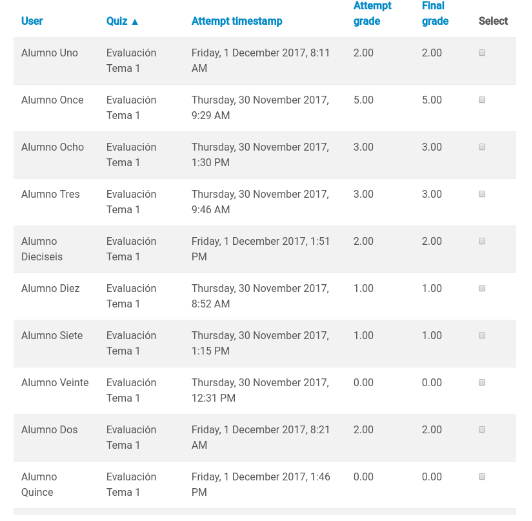
Task: Select the Alumno Veinte checkbox
Action: [482, 383]
